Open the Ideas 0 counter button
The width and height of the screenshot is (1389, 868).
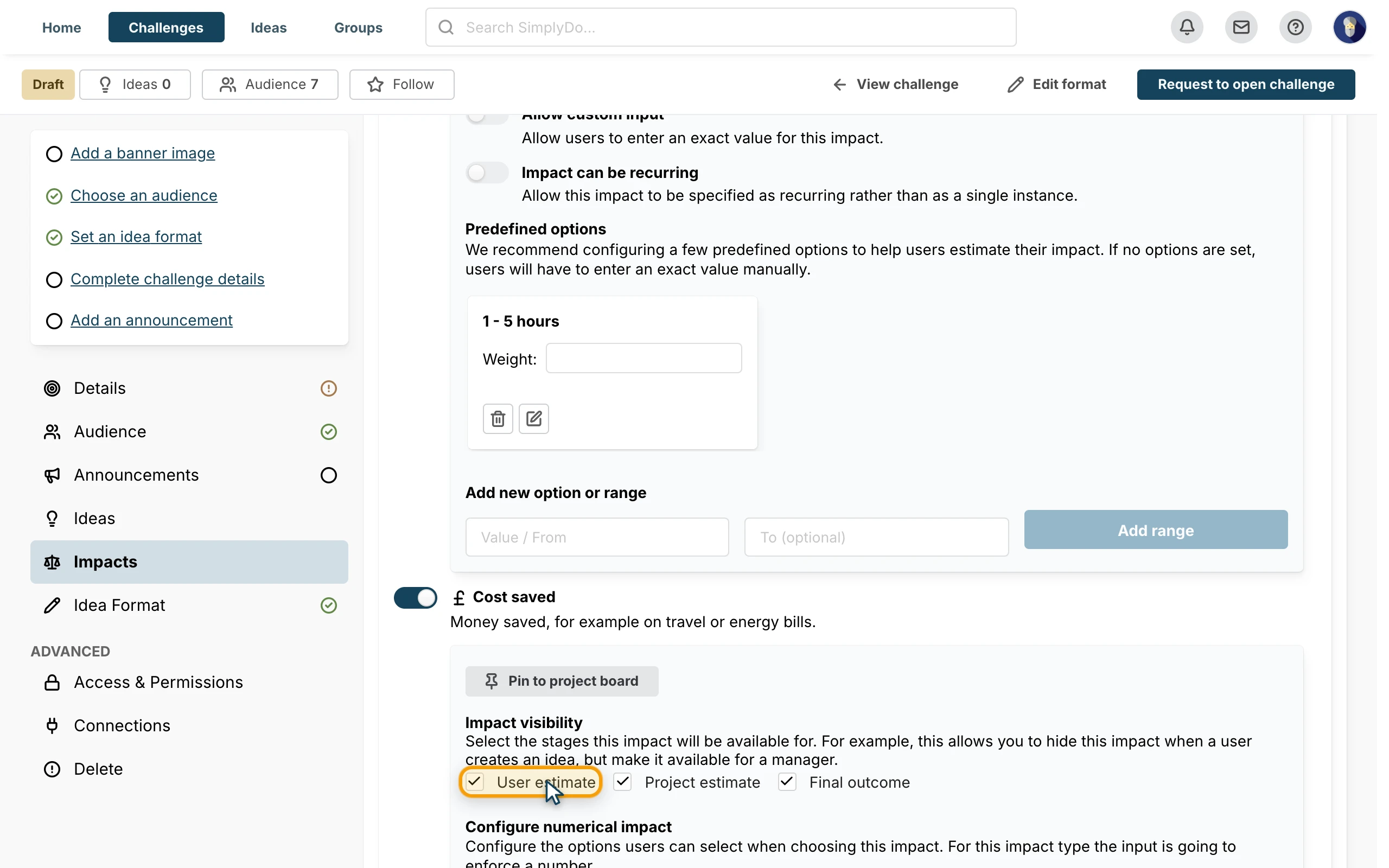(135, 85)
